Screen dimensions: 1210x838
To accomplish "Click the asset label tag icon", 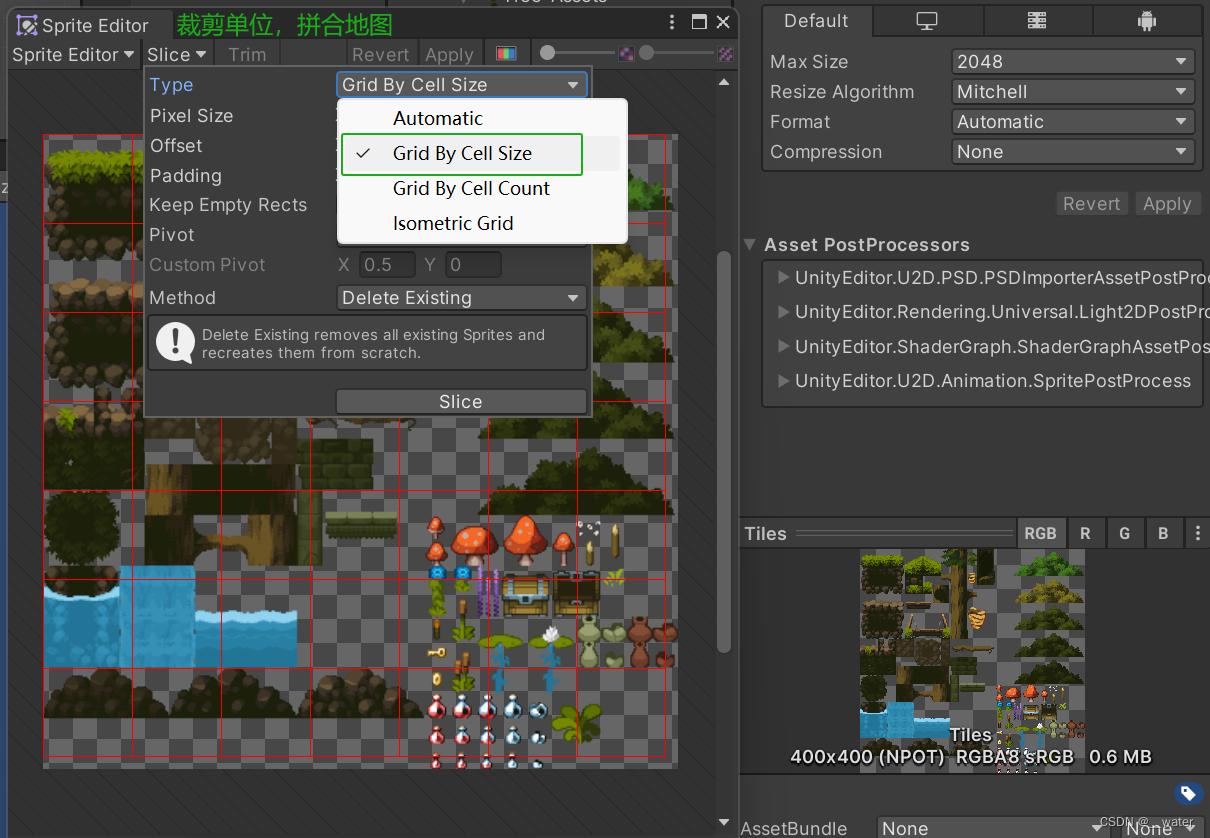I will 1187,793.
